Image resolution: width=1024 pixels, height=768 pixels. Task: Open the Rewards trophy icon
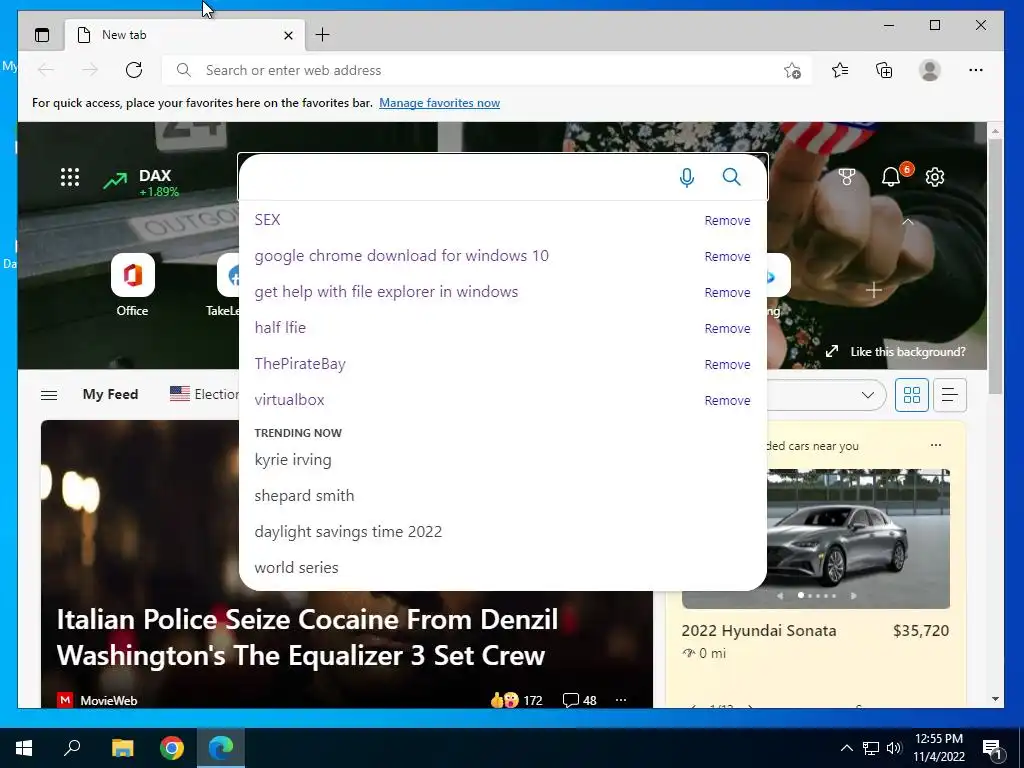(x=846, y=176)
